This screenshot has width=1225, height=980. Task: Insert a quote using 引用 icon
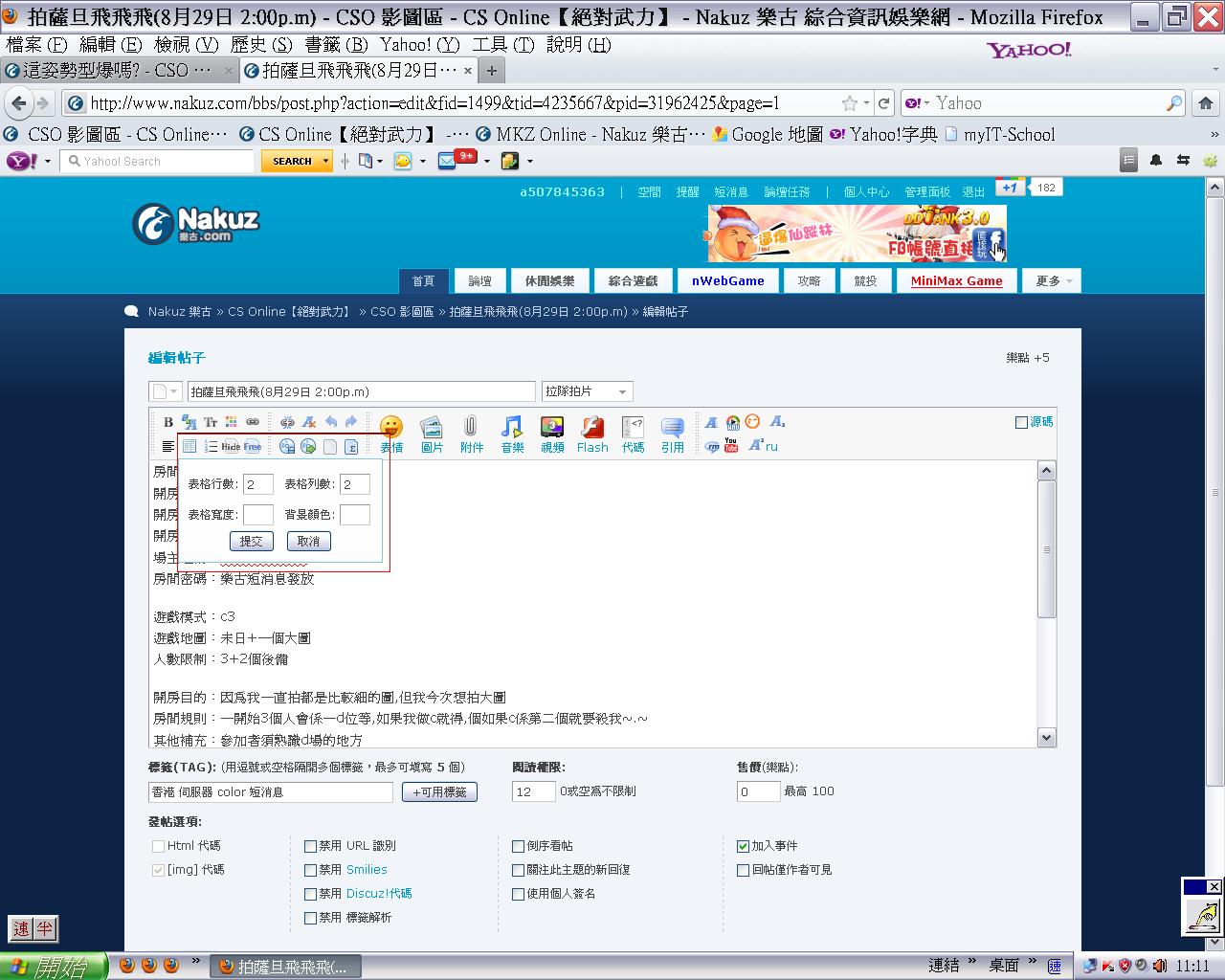pos(673,433)
